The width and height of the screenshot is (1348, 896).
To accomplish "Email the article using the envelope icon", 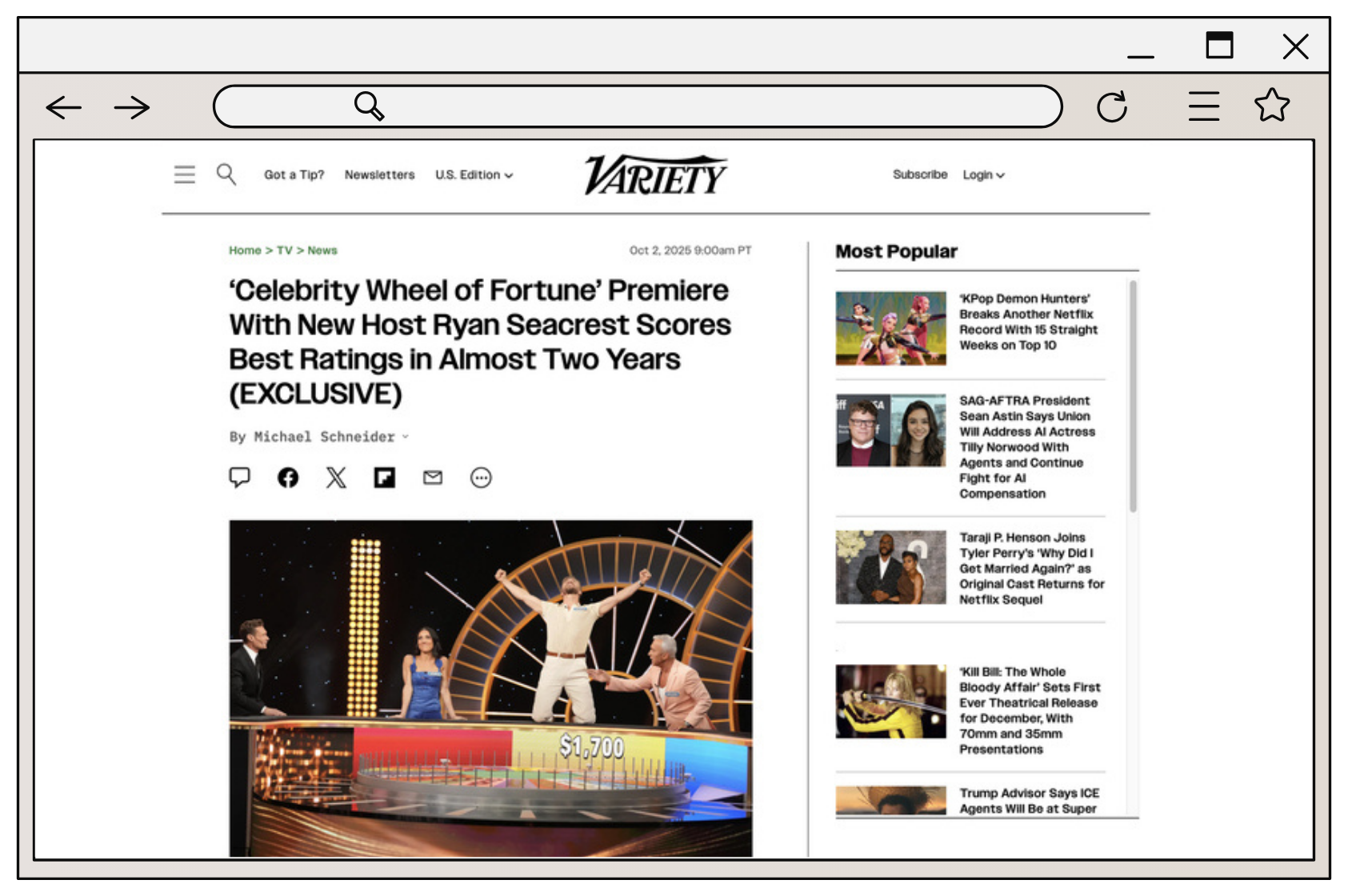I will pos(433,478).
